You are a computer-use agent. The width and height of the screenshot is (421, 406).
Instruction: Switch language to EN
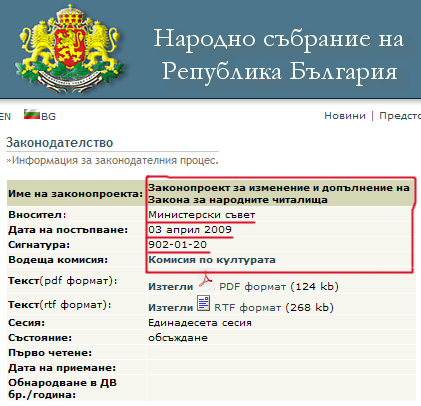coord(5,116)
